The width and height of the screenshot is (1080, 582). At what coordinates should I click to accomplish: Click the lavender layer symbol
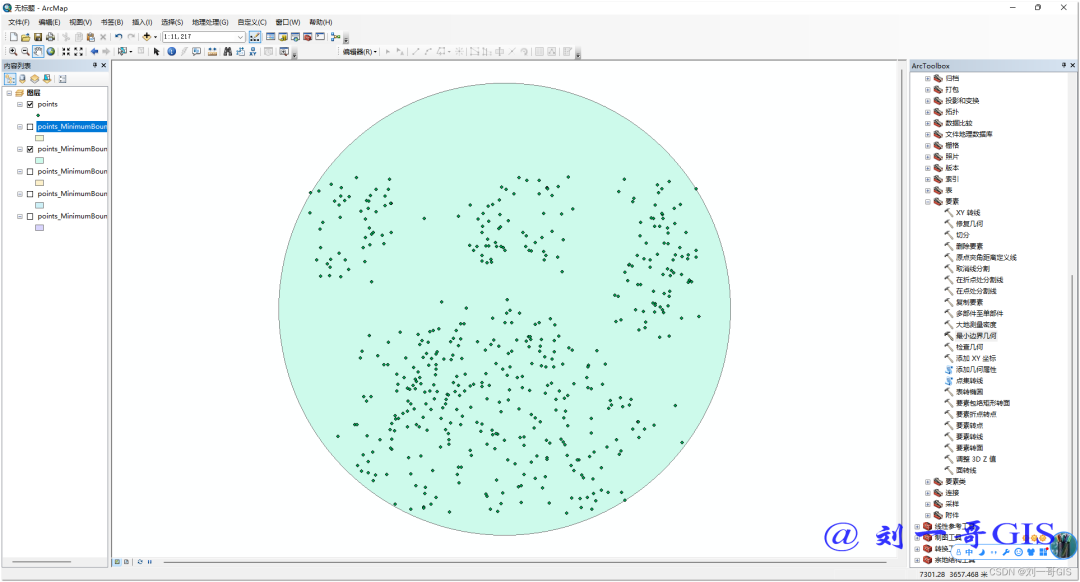point(39,227)
